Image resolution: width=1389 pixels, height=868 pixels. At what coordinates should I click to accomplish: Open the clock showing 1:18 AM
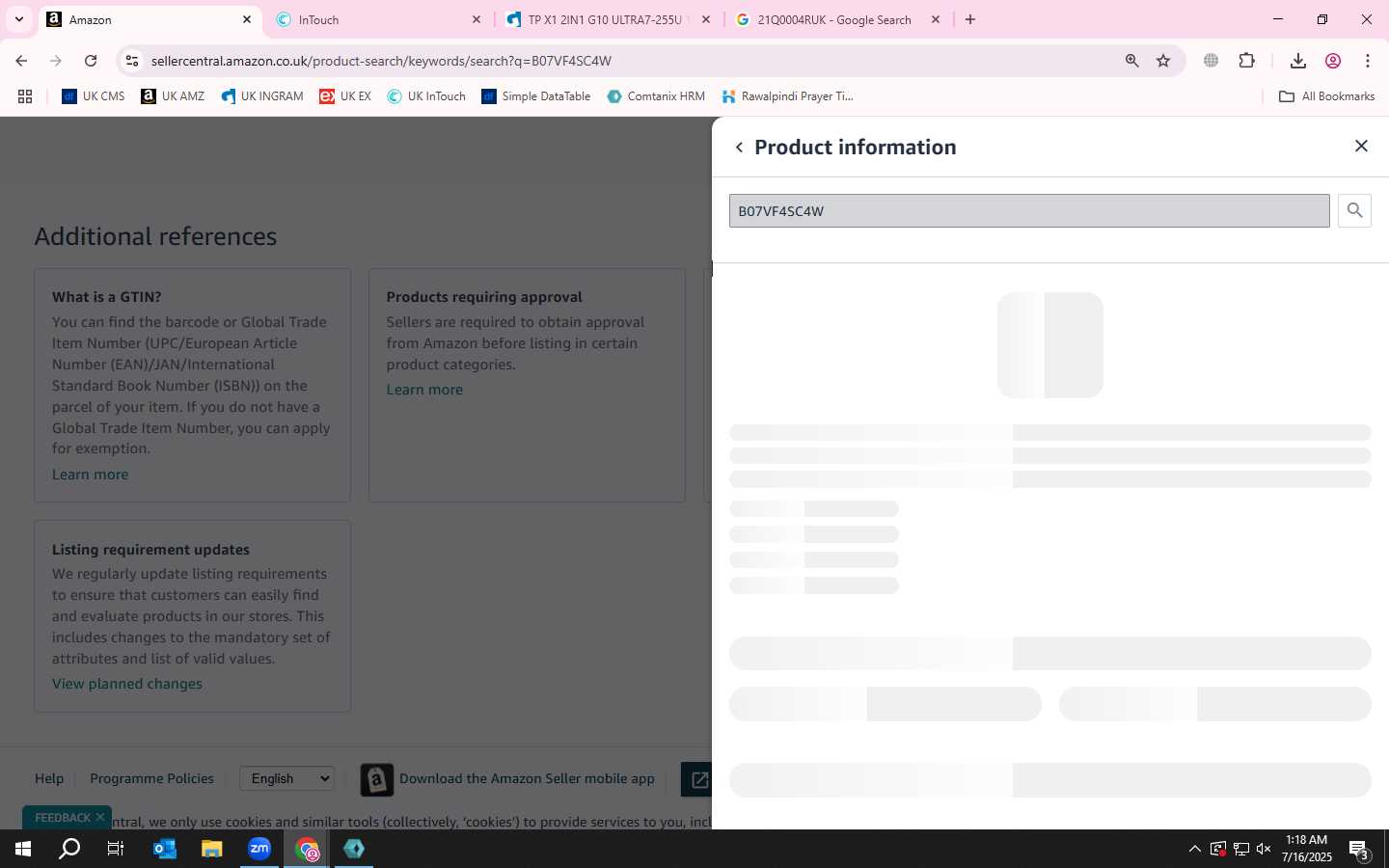(1307, 849)
